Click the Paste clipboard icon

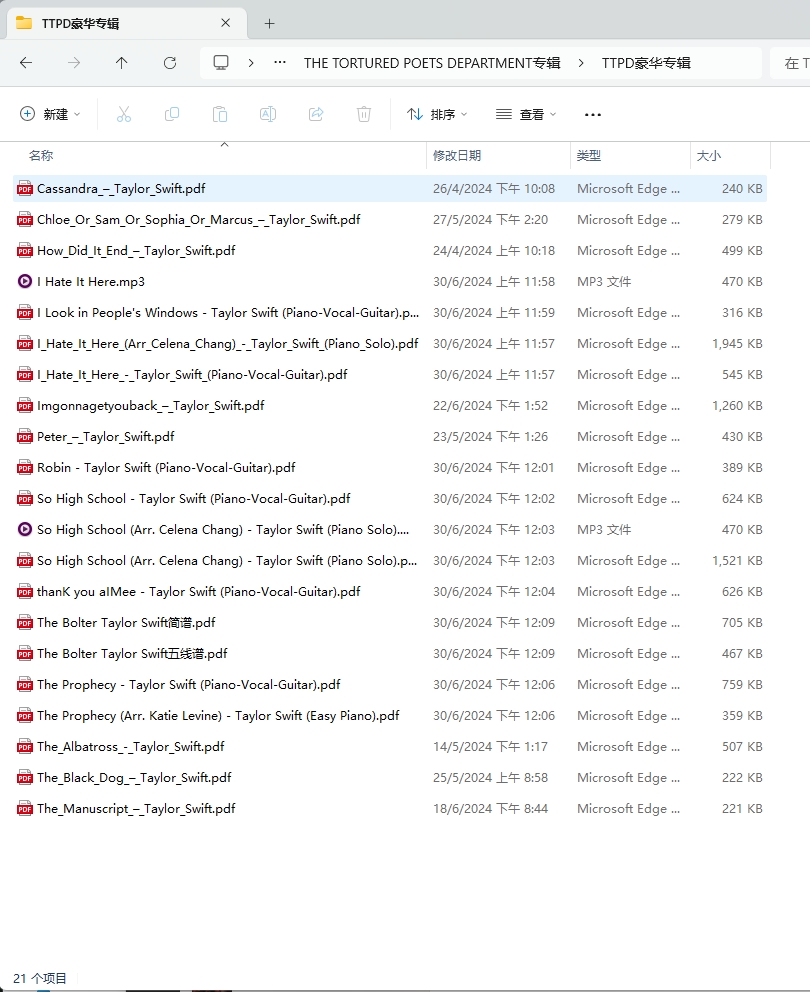[x=220, y=115]
